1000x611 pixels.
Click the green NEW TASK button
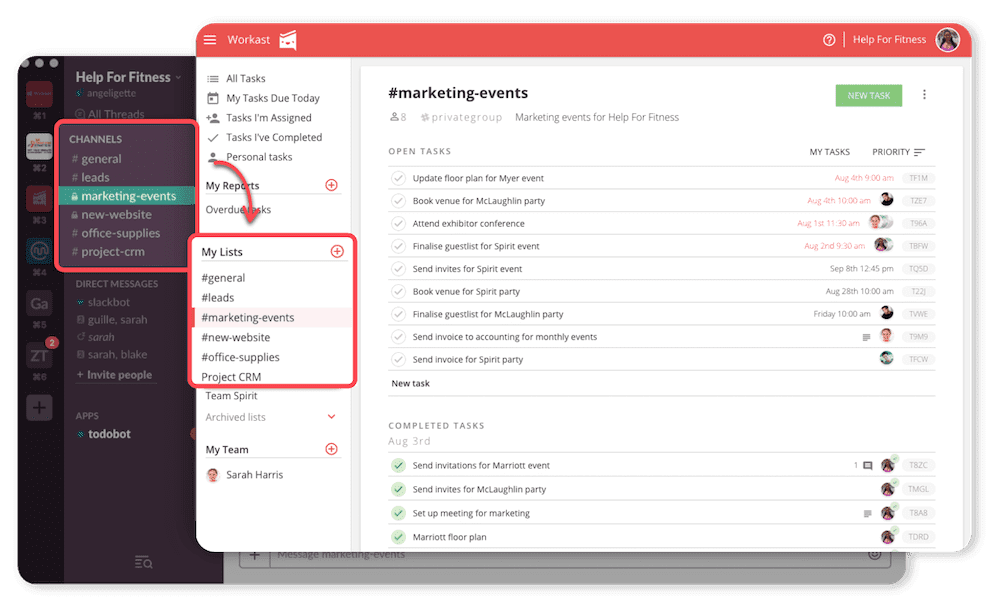click(x=869, y=96)
